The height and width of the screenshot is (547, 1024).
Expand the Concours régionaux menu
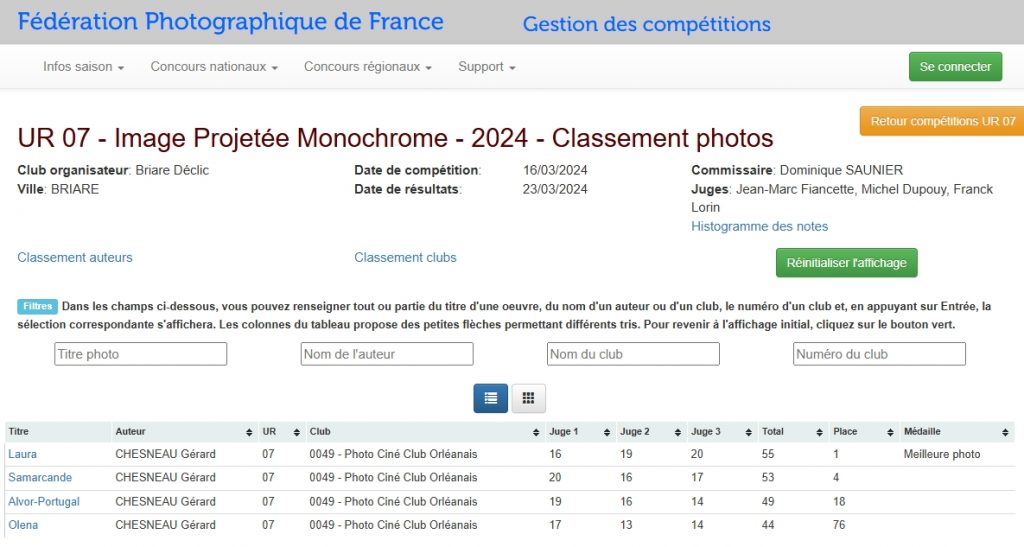point(367,67)
